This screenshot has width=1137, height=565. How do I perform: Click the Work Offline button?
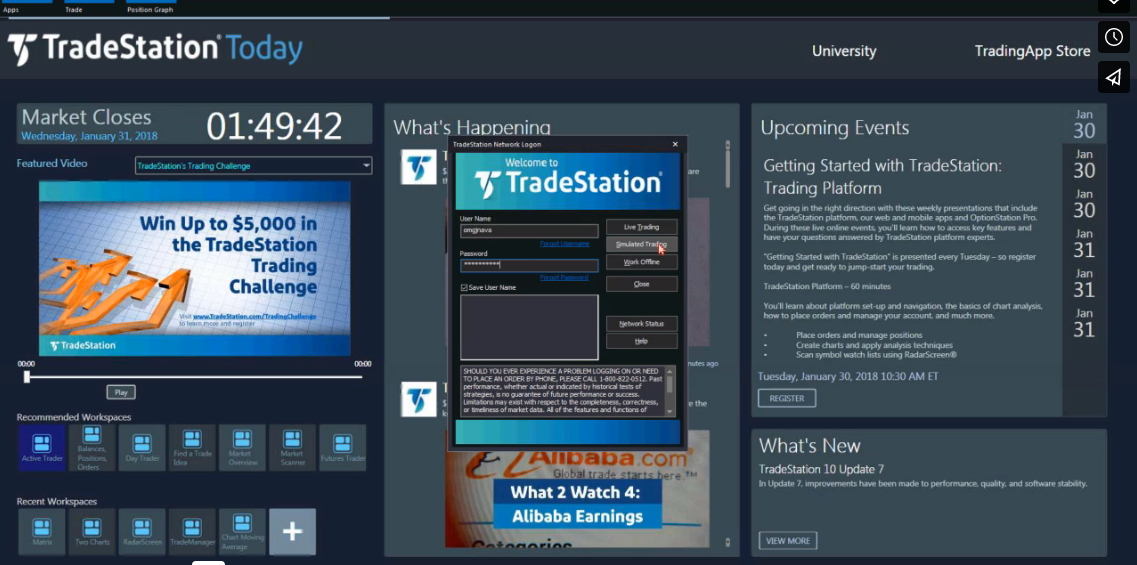pyautogui.click(x=642, y=262)
